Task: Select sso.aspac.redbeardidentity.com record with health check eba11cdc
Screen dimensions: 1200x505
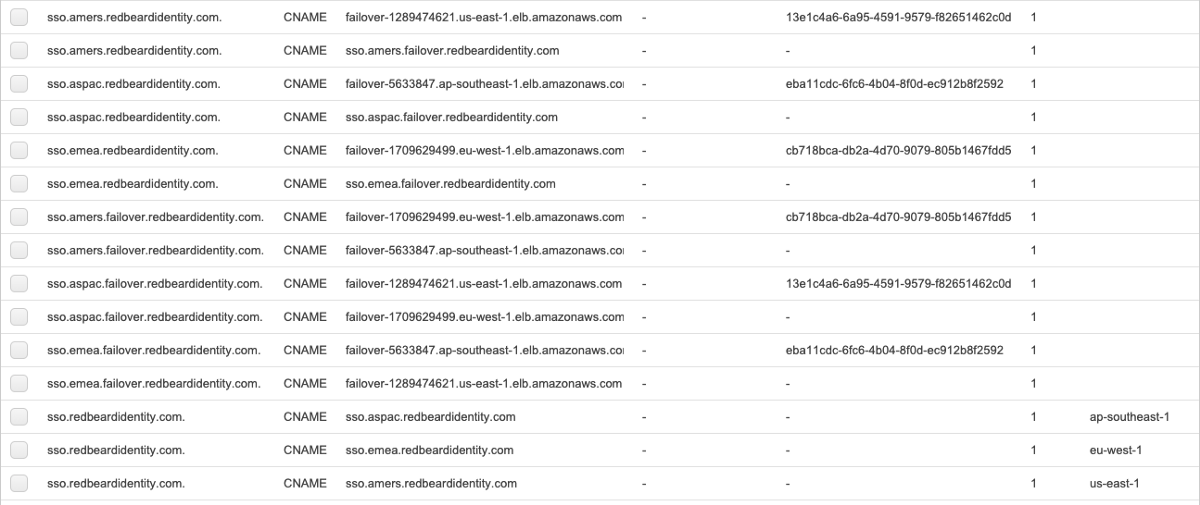Action: click(x=19, y=84)
